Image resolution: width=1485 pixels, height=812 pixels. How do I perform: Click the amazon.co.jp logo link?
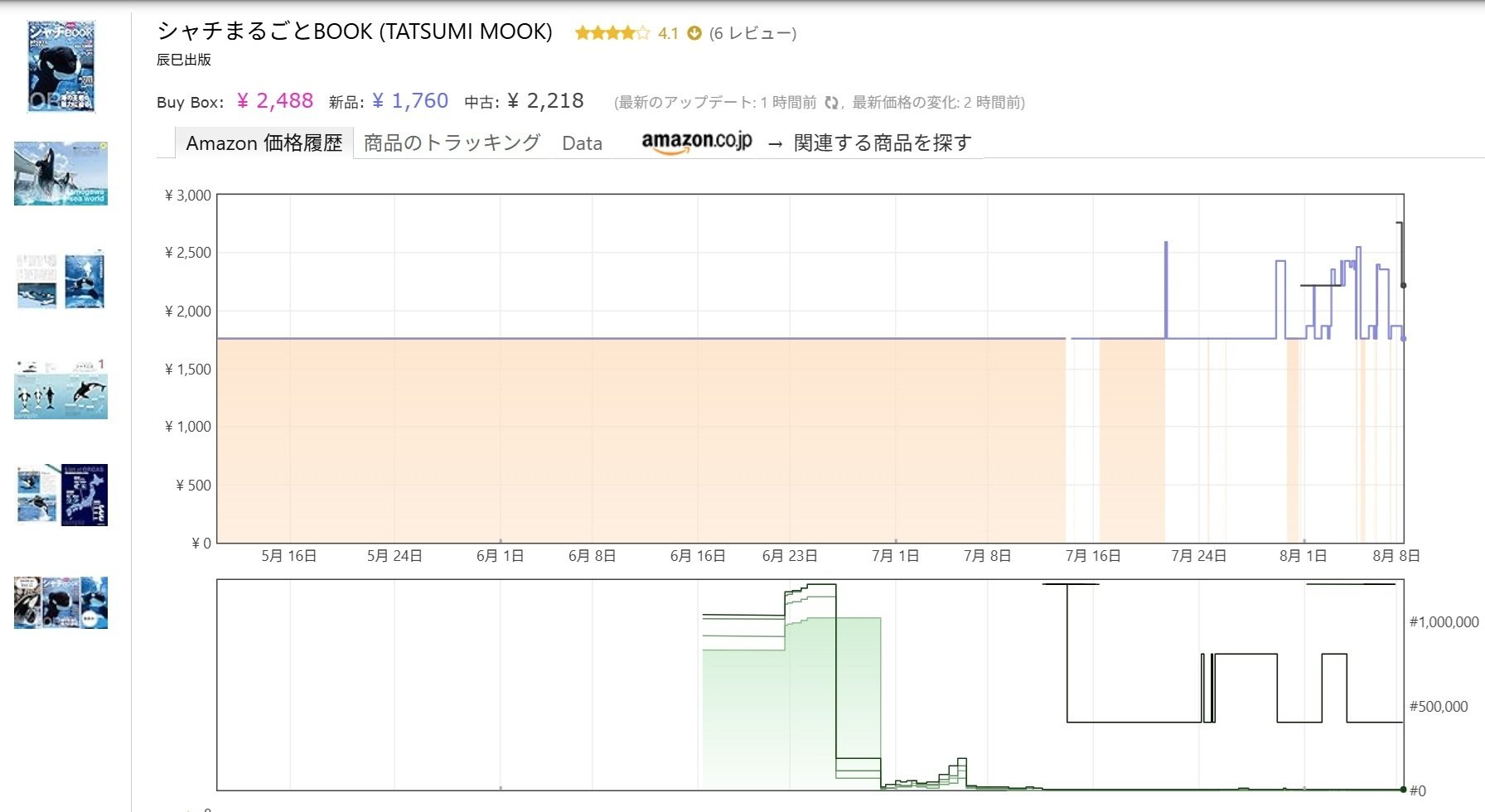697,142
